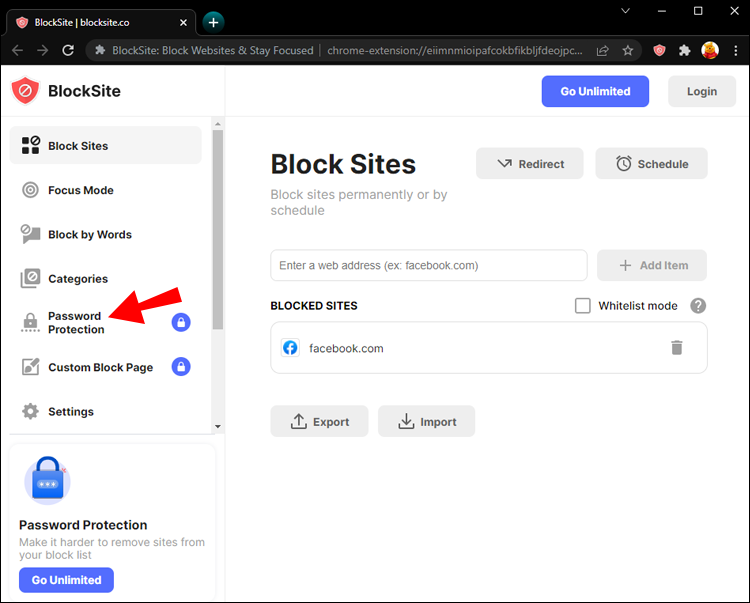Click the Whitelist mode help icon

[x=698, y=306]
